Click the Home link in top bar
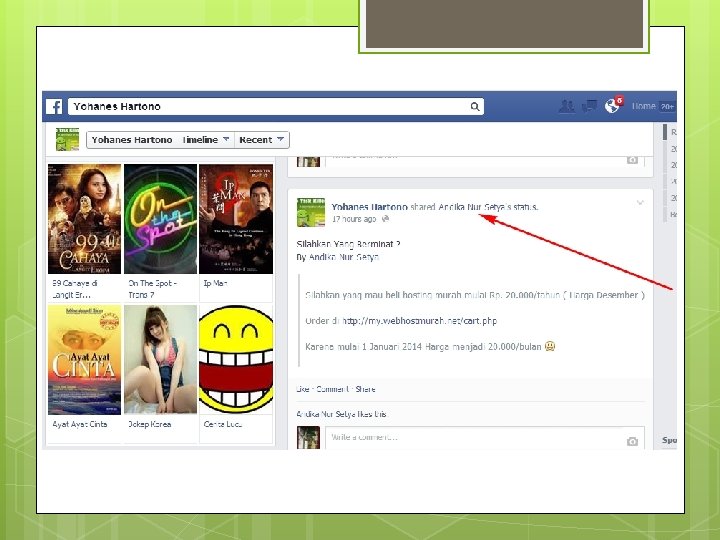The width and height of the screenshot is (720, 540). pyautogui.click(x=643, y=106)
